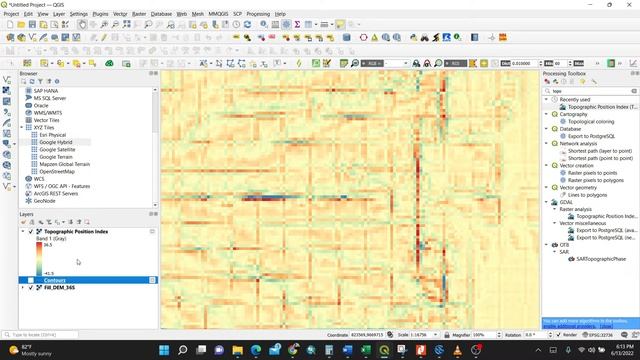Viewport: 640px width, 360px height.
Task: Collapse the Network analysis toolbox group
Action: (x=546, y=144)
